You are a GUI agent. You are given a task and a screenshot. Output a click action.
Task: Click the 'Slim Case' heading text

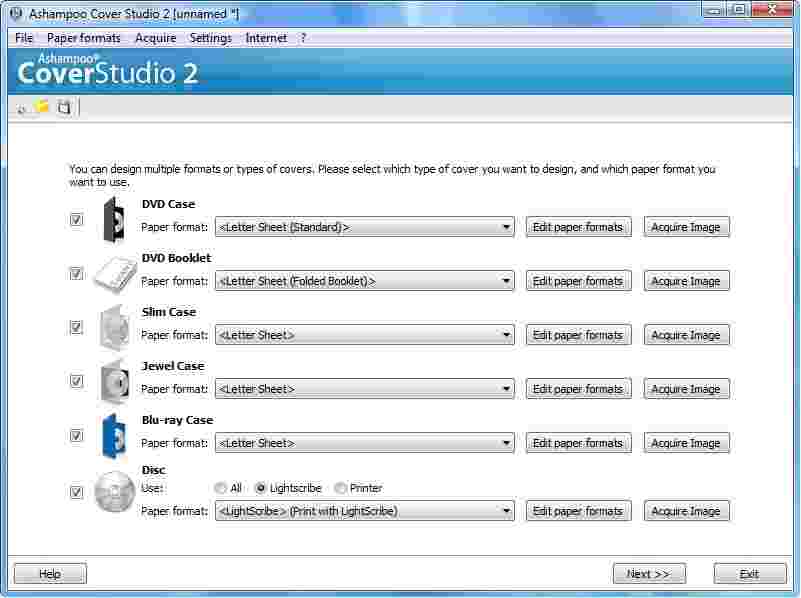pyautogui.click(x=169, y=312)
